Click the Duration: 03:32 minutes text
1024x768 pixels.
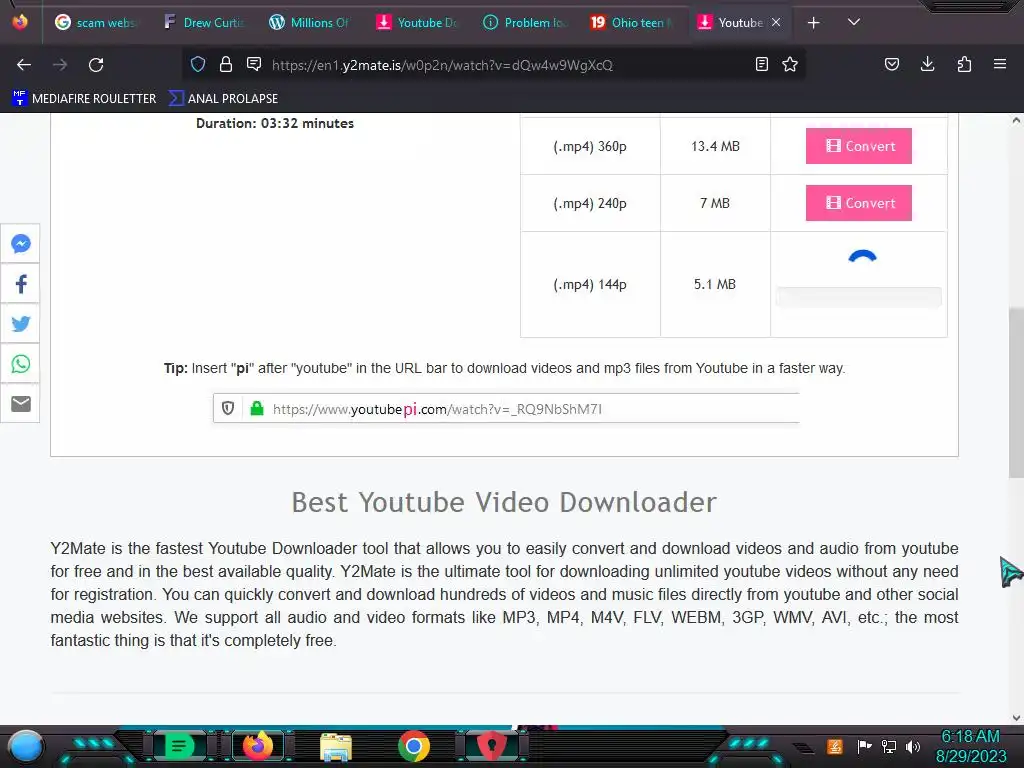click(275, 123)
